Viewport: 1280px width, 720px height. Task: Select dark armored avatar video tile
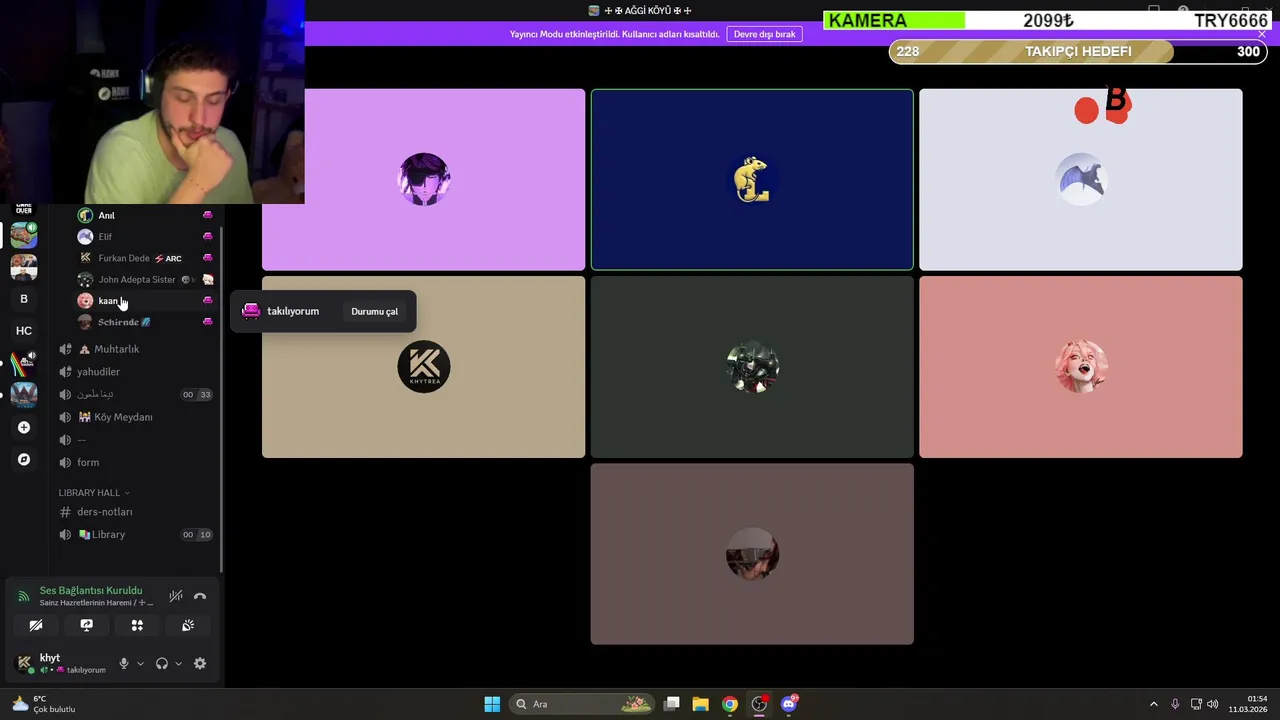click(752, 367)
